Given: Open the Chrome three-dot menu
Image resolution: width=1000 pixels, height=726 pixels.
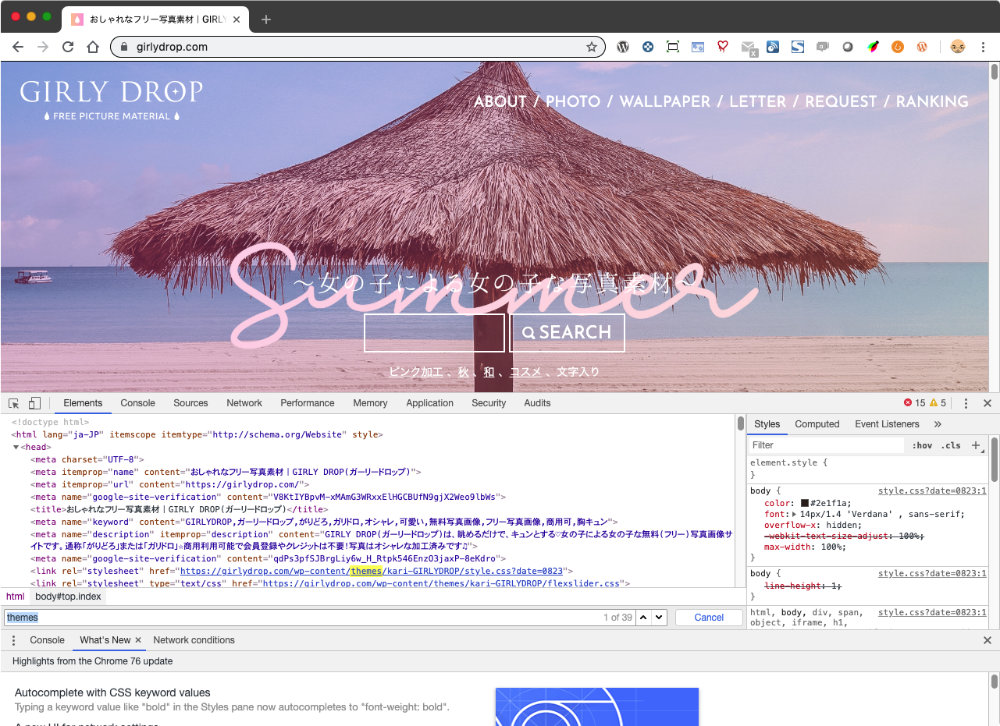Looking at the screenshot, I should (x=983, y=47).
